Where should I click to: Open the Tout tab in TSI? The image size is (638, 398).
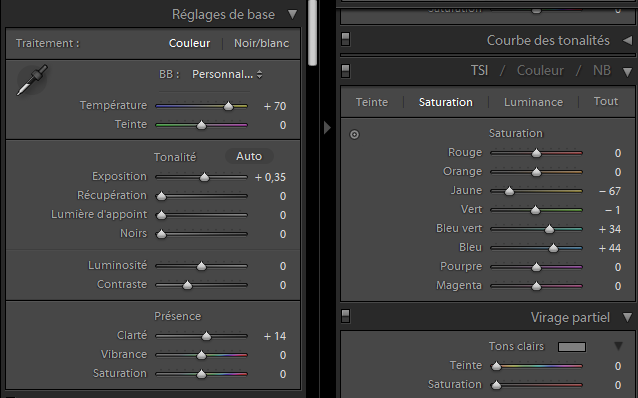605,101
